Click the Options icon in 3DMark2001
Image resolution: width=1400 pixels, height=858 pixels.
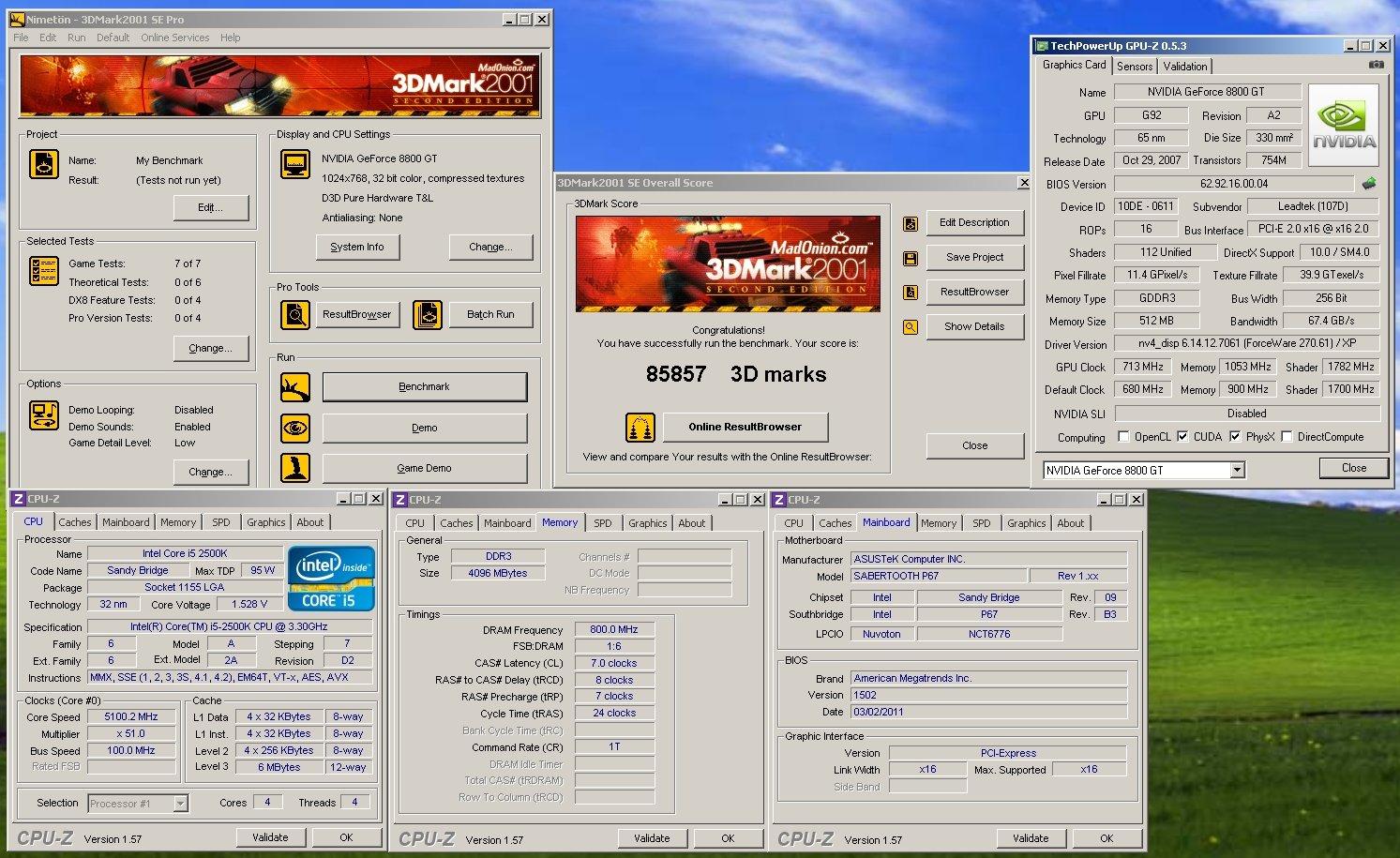44,415
